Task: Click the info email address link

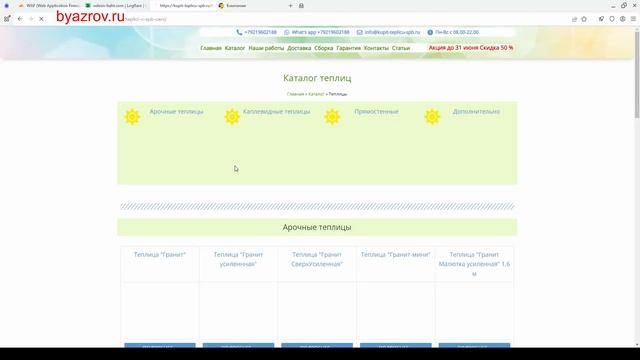Action: [392, 32]
